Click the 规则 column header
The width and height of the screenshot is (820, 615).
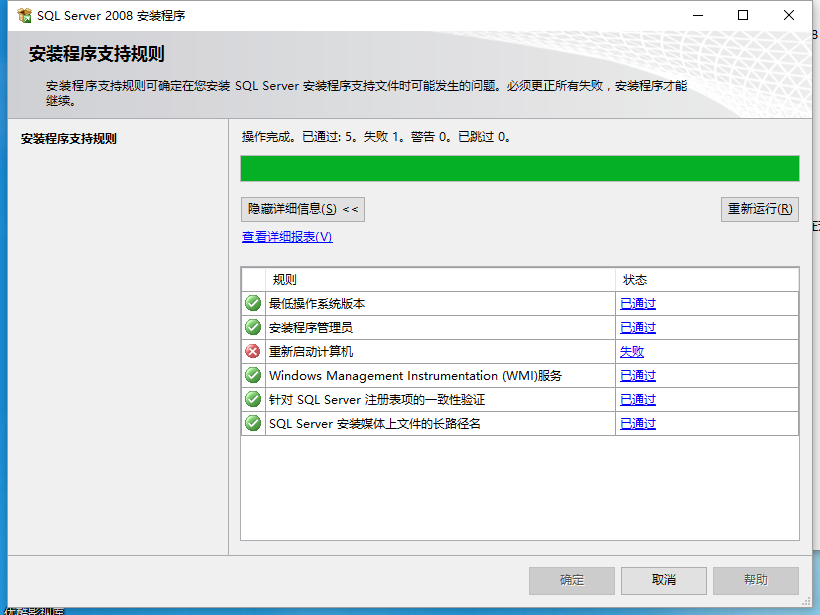[x=440, y=280]
